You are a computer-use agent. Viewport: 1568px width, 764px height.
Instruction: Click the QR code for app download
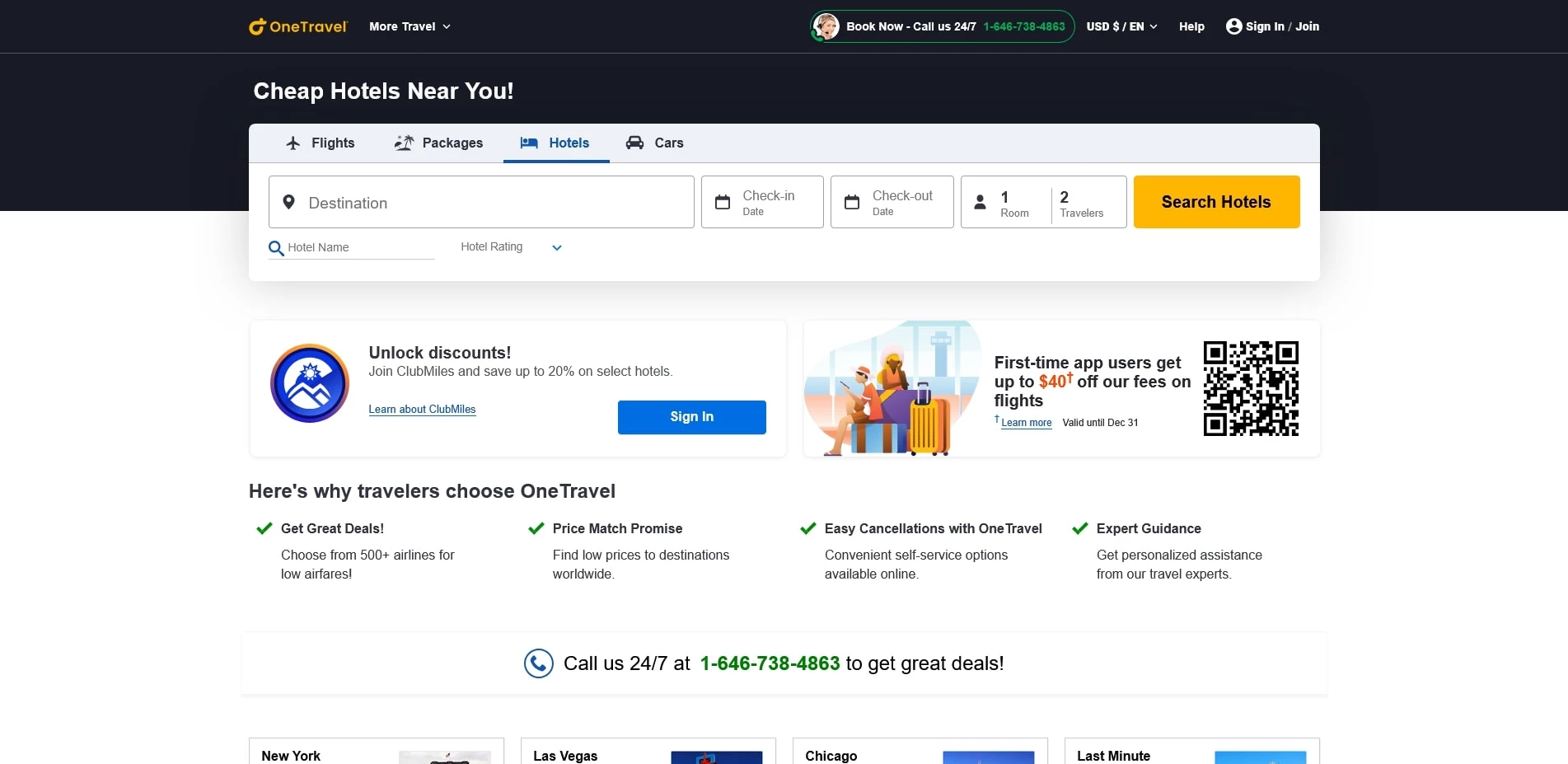point(1251,388)
